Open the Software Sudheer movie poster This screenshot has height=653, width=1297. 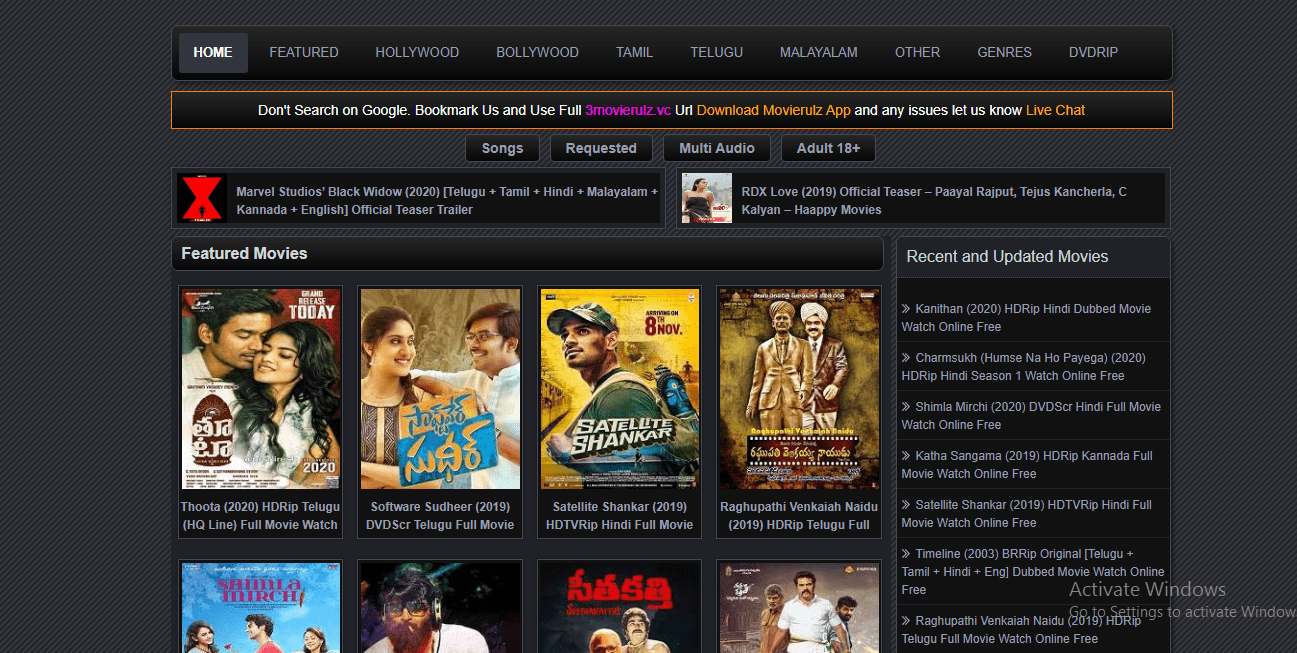(440, 389)
